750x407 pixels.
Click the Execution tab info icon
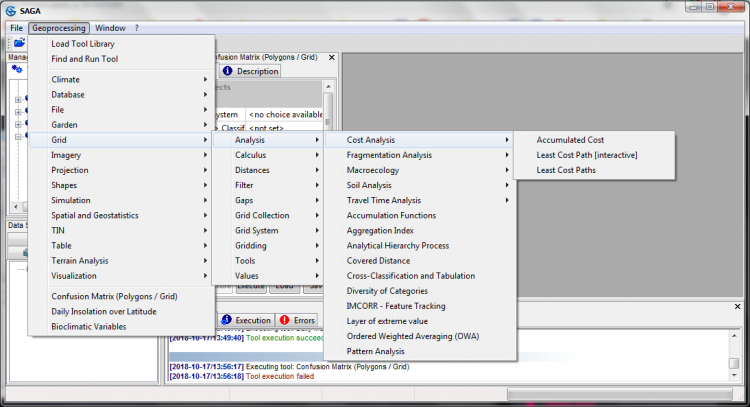click(226, 320)
